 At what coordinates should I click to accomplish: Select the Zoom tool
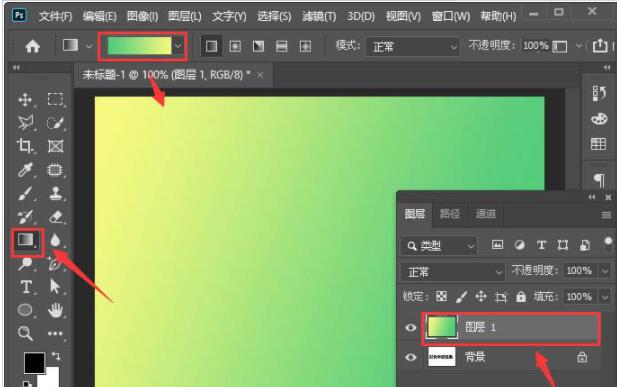[x=25, y=333]
